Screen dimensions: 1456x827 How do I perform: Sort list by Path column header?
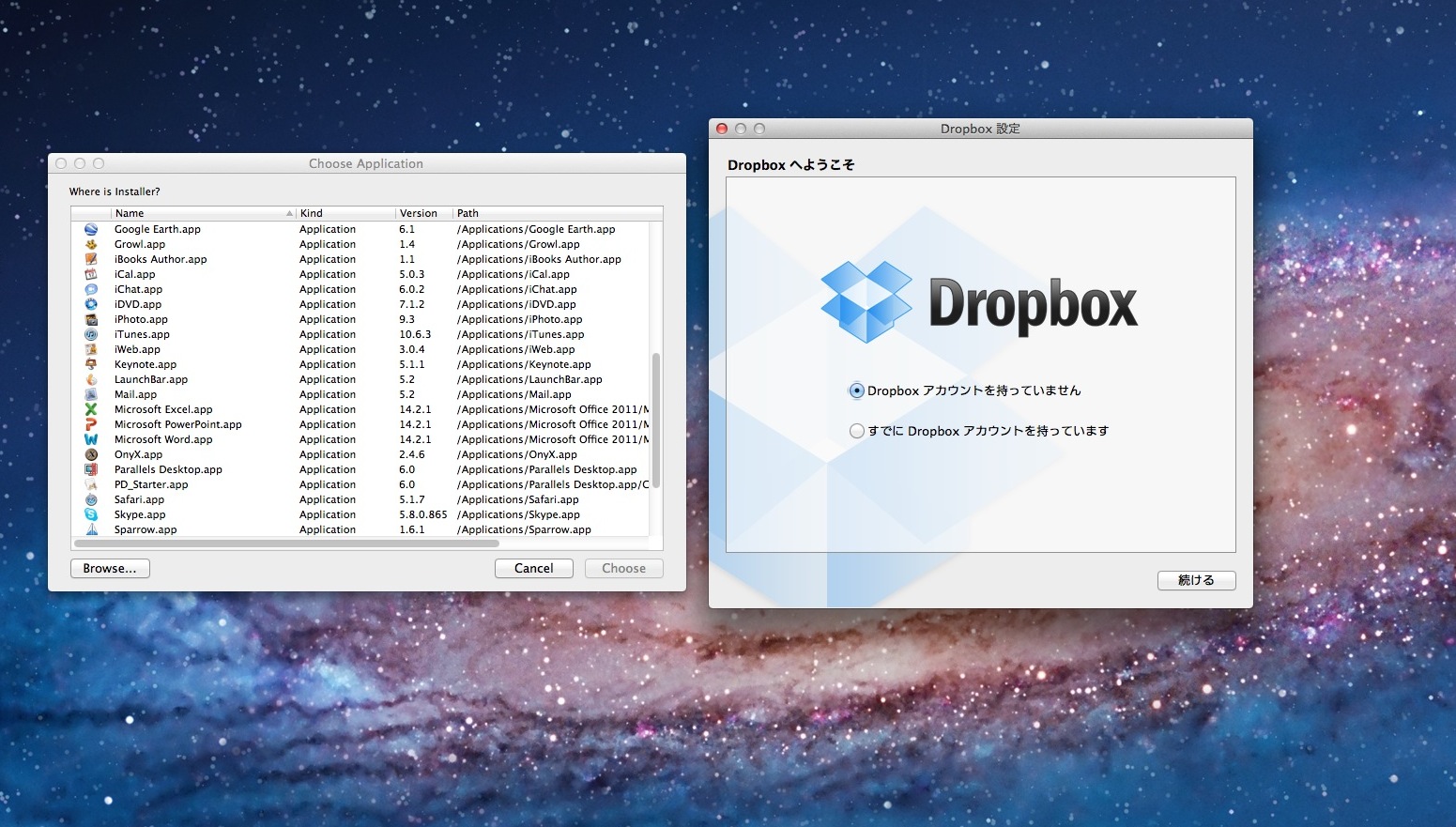click(558, 213)
